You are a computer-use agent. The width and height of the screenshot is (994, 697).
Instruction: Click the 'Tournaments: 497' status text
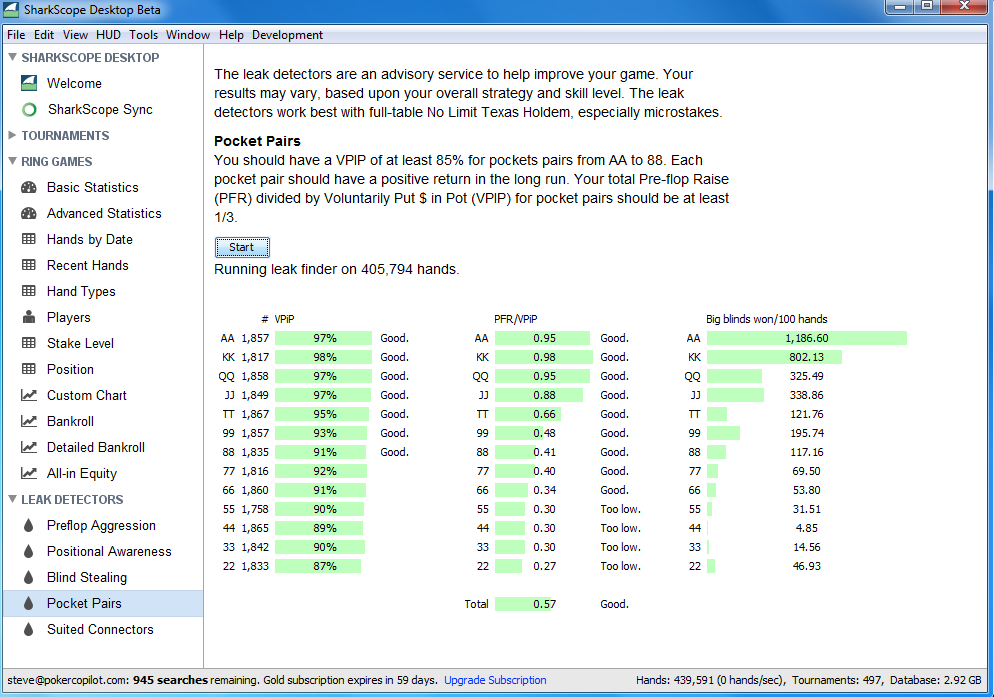coord(837,680)
